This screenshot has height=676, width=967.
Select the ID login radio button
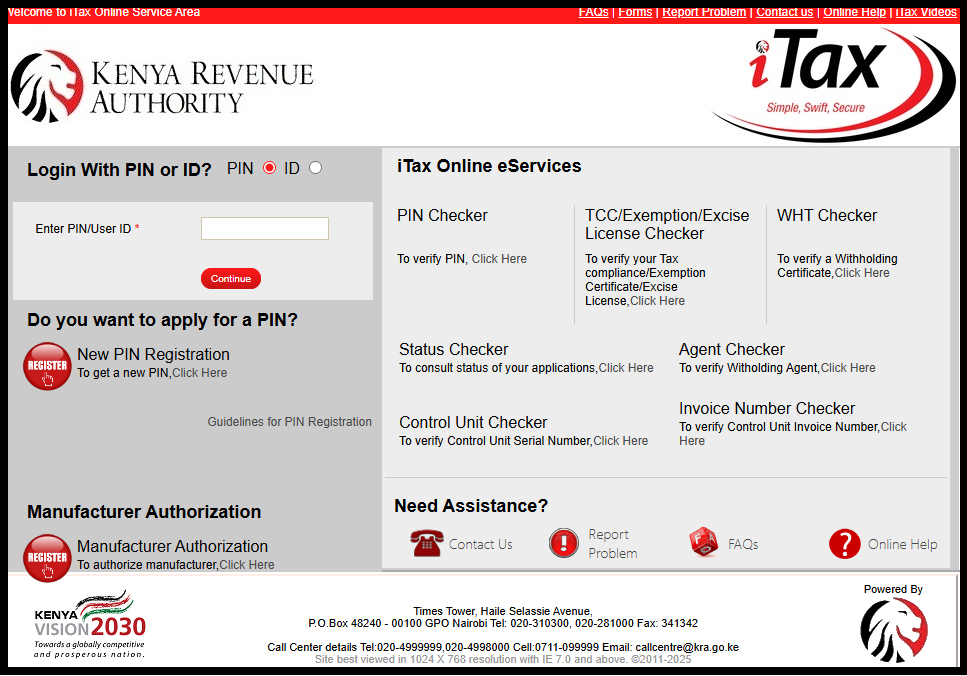[315, 168]
